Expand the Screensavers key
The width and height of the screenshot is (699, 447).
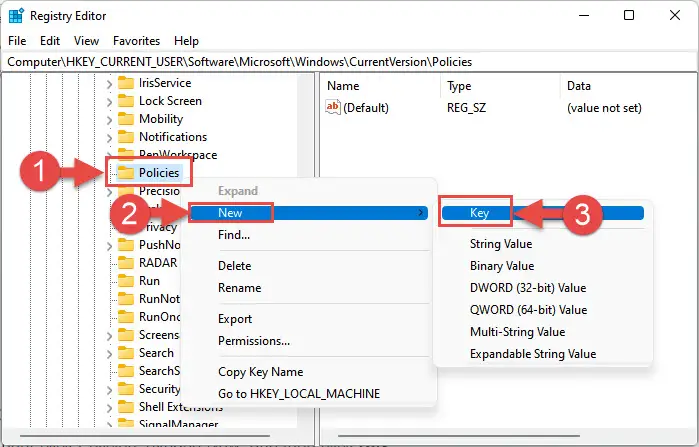coord(109,335)
